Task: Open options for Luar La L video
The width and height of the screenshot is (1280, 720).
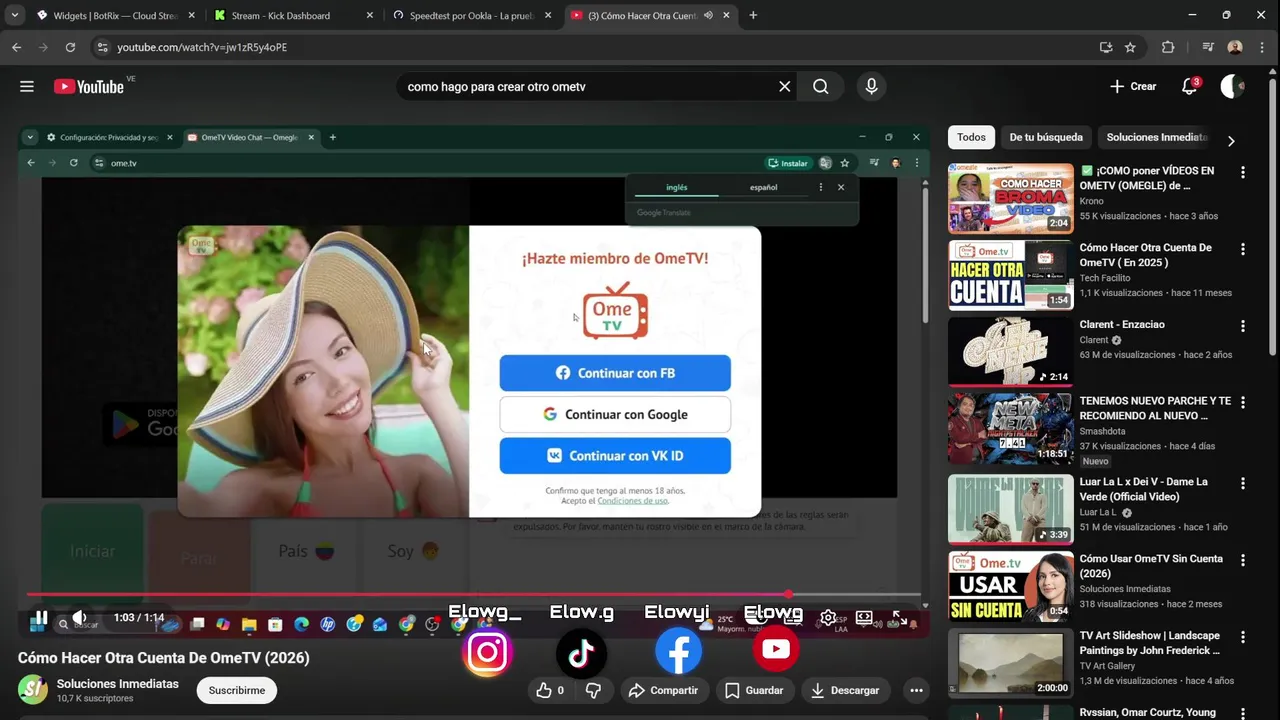Action: pos(1243,483)
